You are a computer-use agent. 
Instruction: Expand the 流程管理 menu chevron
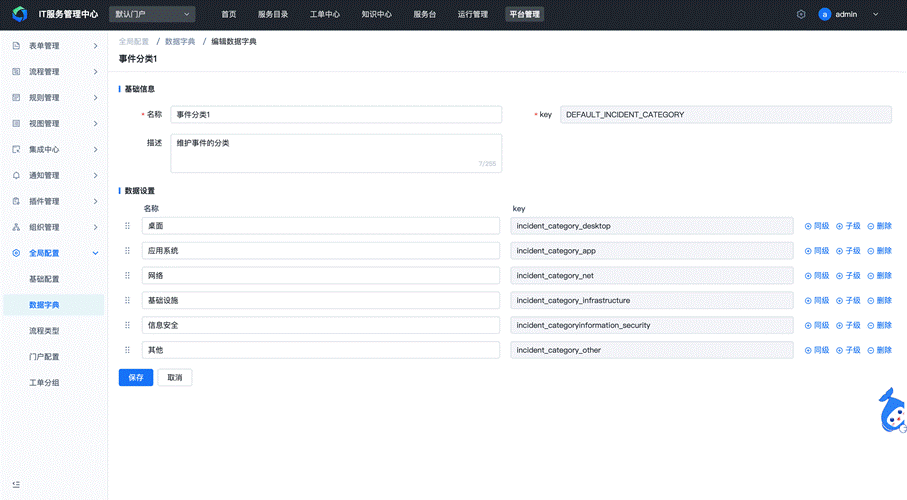coord(95,72)
